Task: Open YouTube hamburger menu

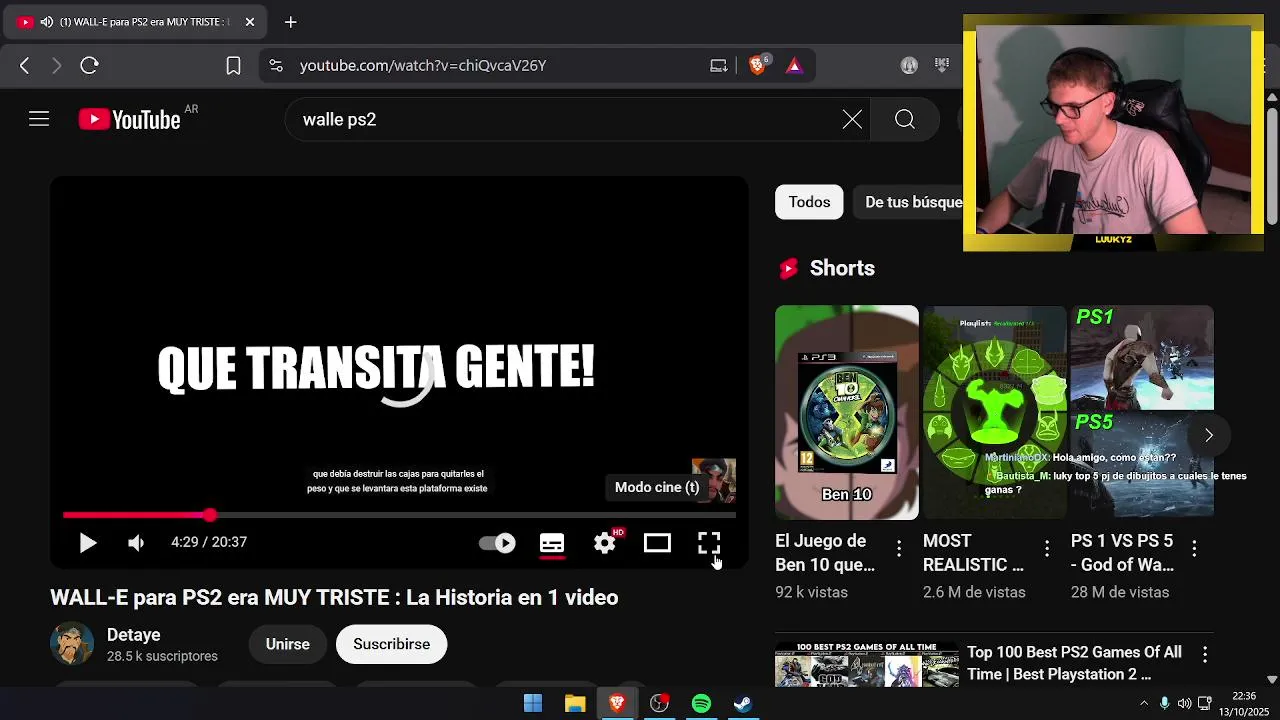Action: pos(39,120)
